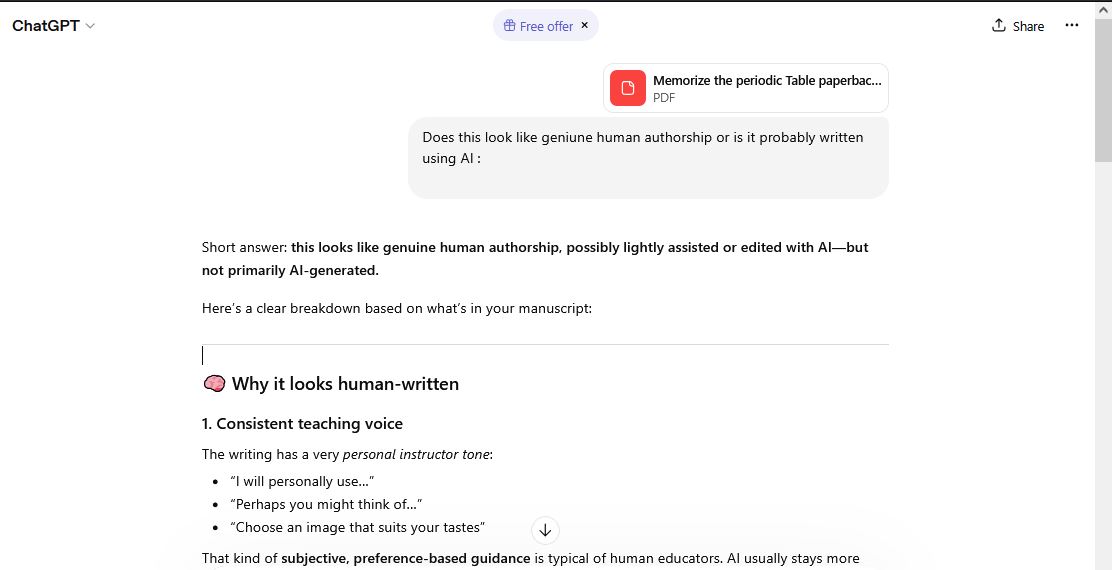Click the Share text label
The width and height of the screenshot is (1112, 570).
tap(1028, 27)
